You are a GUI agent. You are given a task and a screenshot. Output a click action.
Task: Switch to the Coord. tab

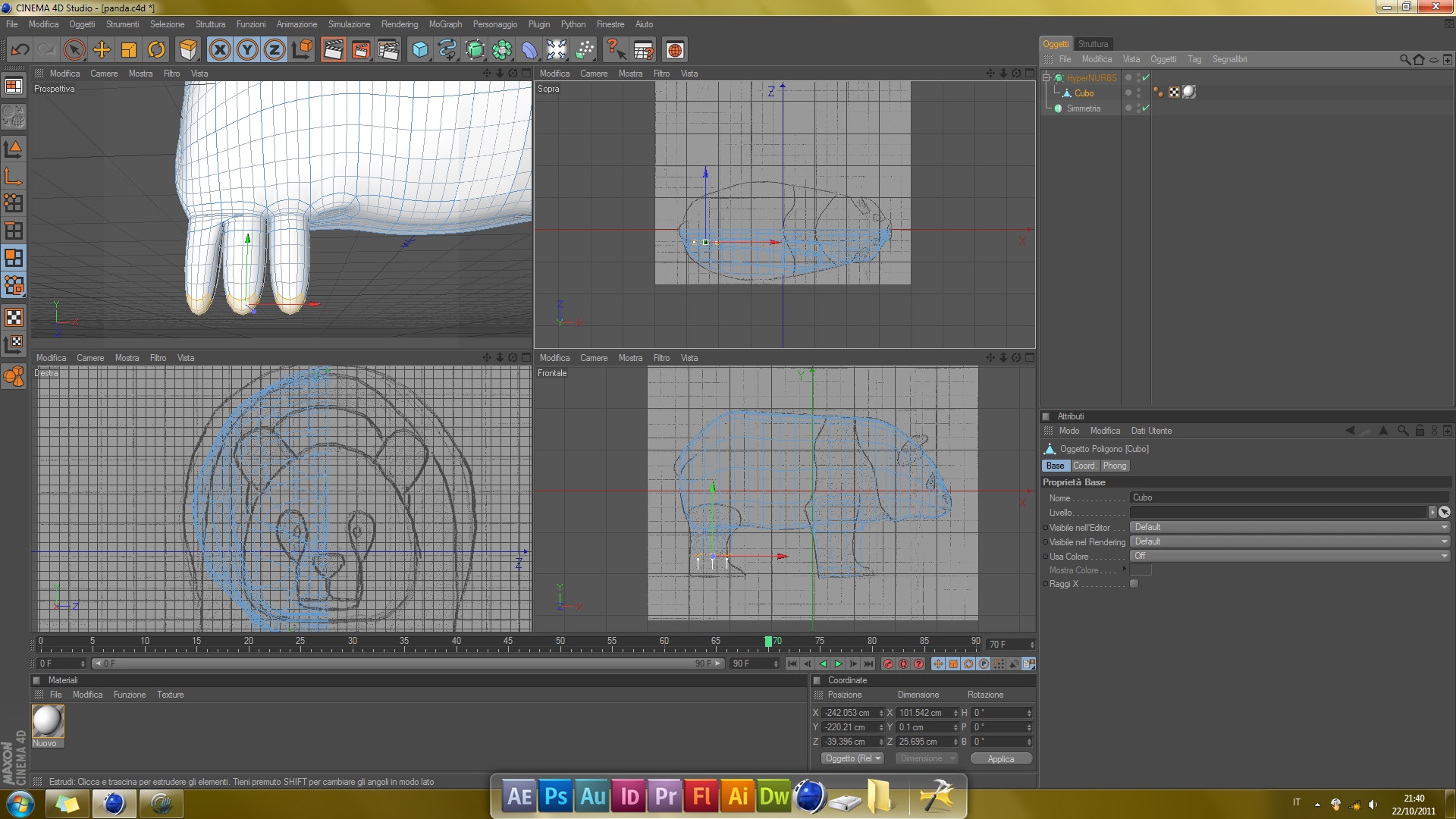click(1084, 466)
